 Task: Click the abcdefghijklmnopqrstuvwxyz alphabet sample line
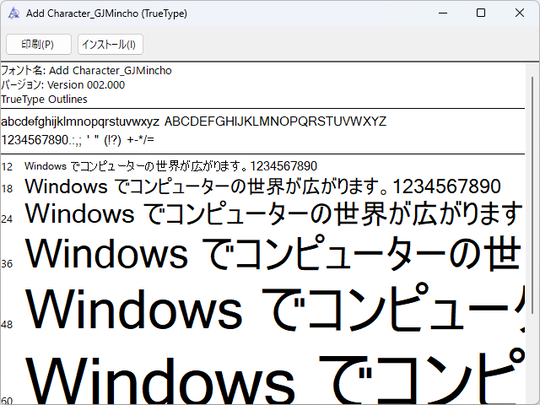point(194,122)
